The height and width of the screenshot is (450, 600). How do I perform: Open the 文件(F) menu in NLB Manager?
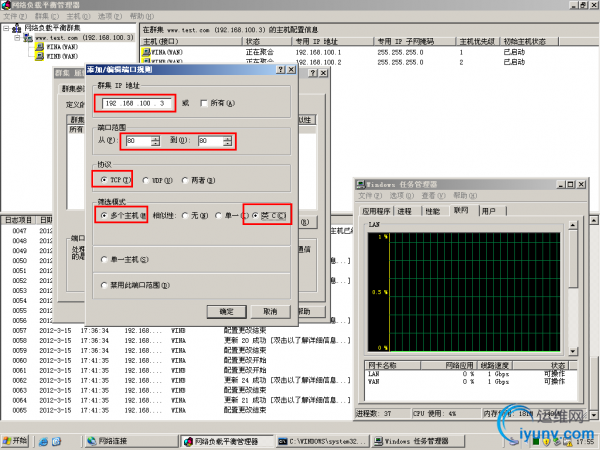coord(15,16)
